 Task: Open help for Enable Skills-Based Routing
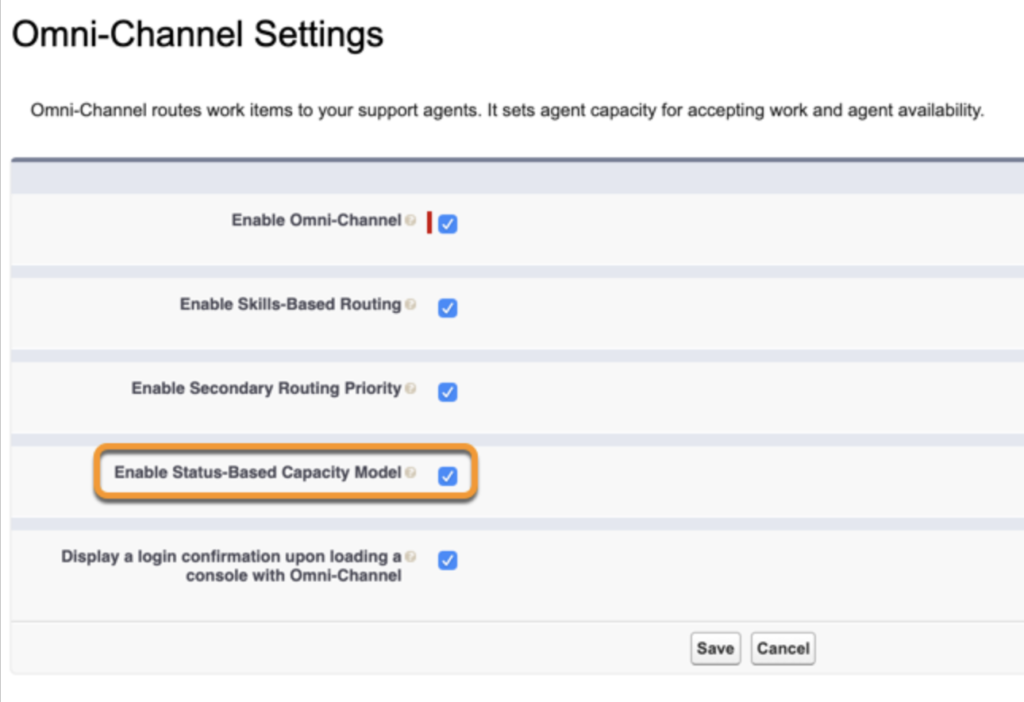(x=413, y=303)
